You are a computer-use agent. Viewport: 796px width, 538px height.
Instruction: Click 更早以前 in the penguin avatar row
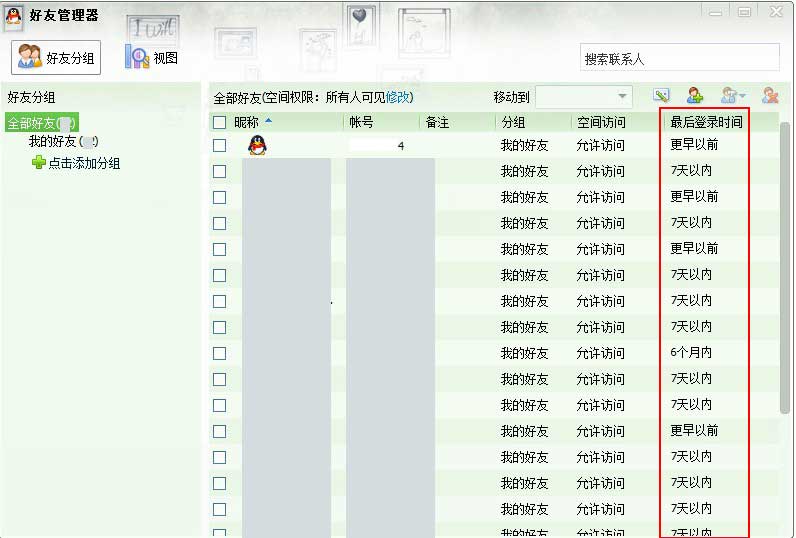click(694, 145)
